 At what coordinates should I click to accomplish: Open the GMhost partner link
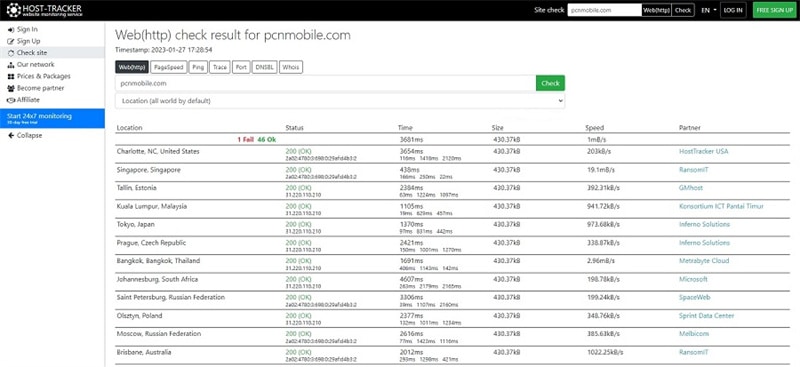point(691,188)
